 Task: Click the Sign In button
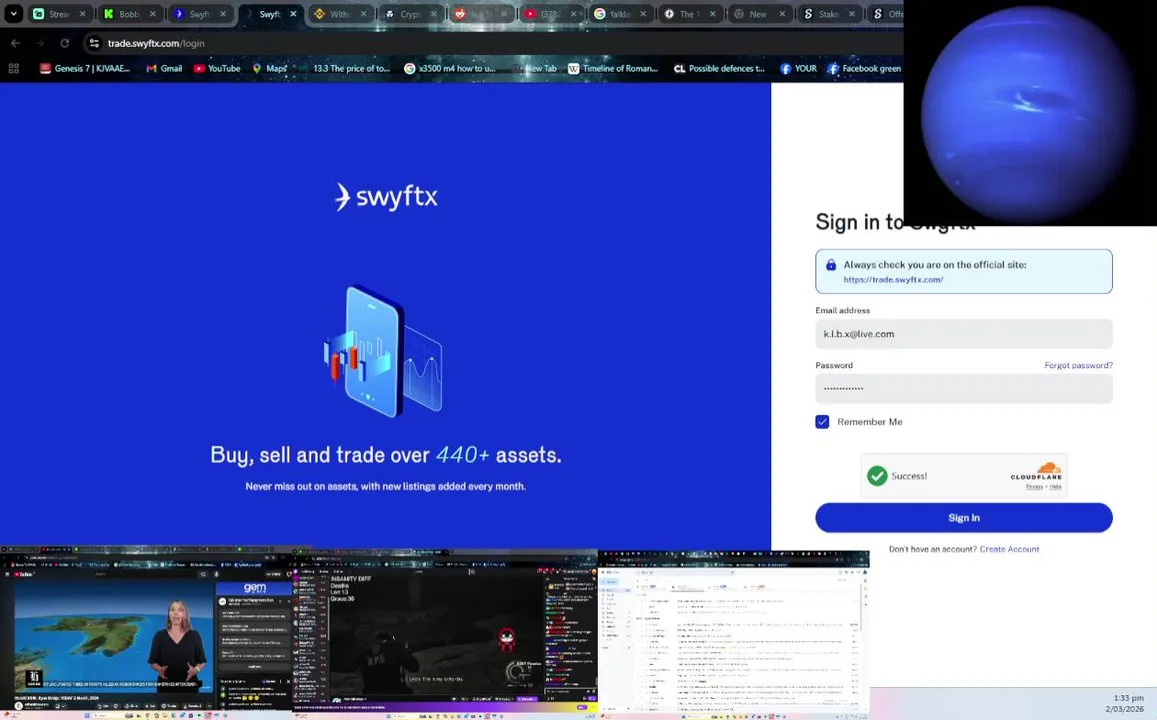[x=964, y=518]
